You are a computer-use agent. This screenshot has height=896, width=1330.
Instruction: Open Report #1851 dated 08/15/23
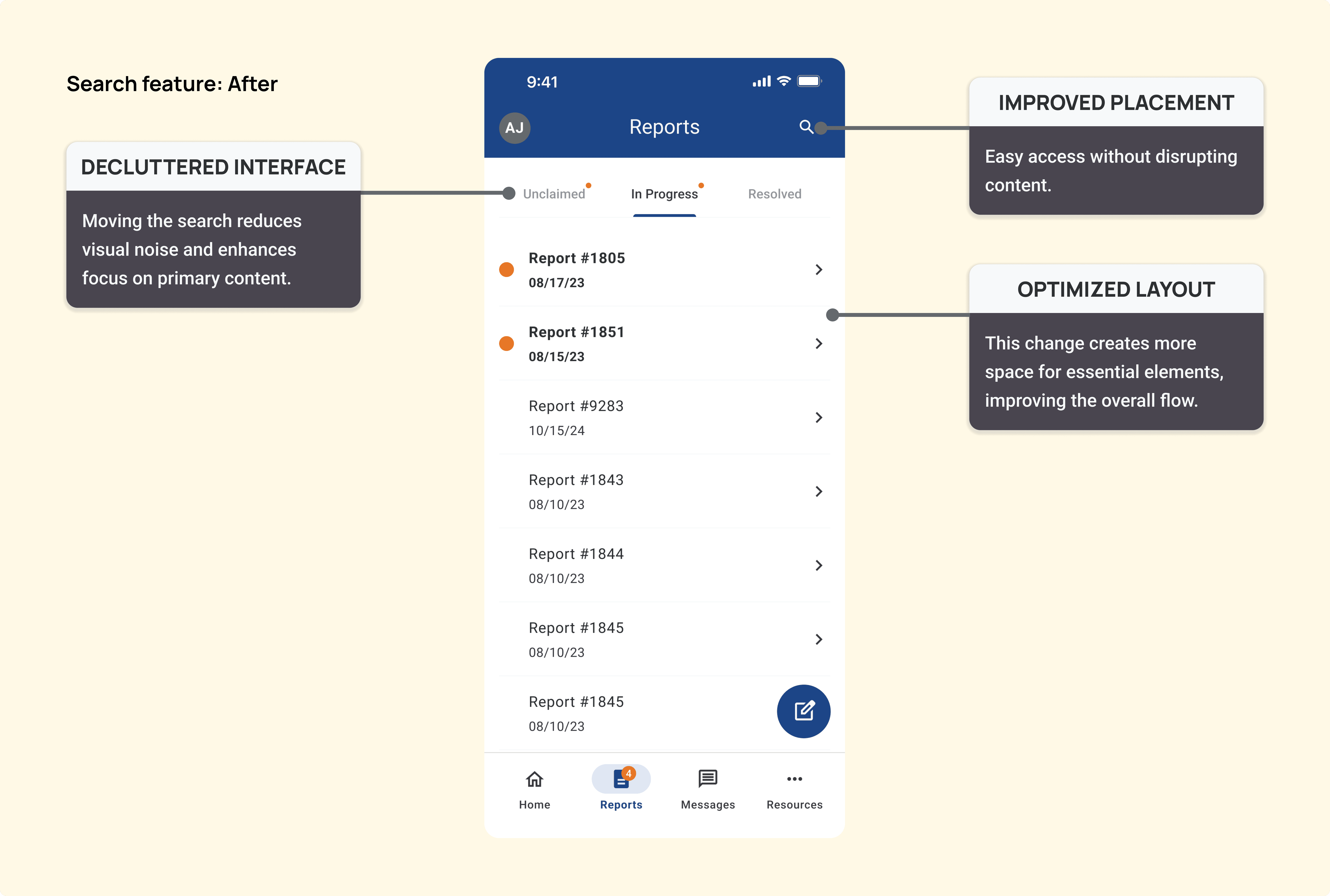665,343
